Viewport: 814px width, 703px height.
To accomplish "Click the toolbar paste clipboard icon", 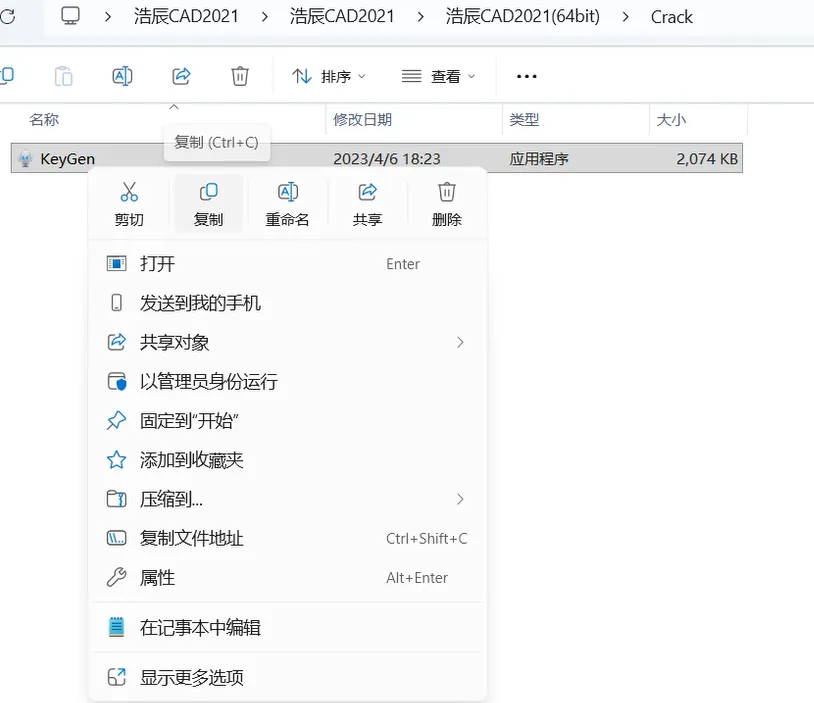I will click(x=63, y=76).
